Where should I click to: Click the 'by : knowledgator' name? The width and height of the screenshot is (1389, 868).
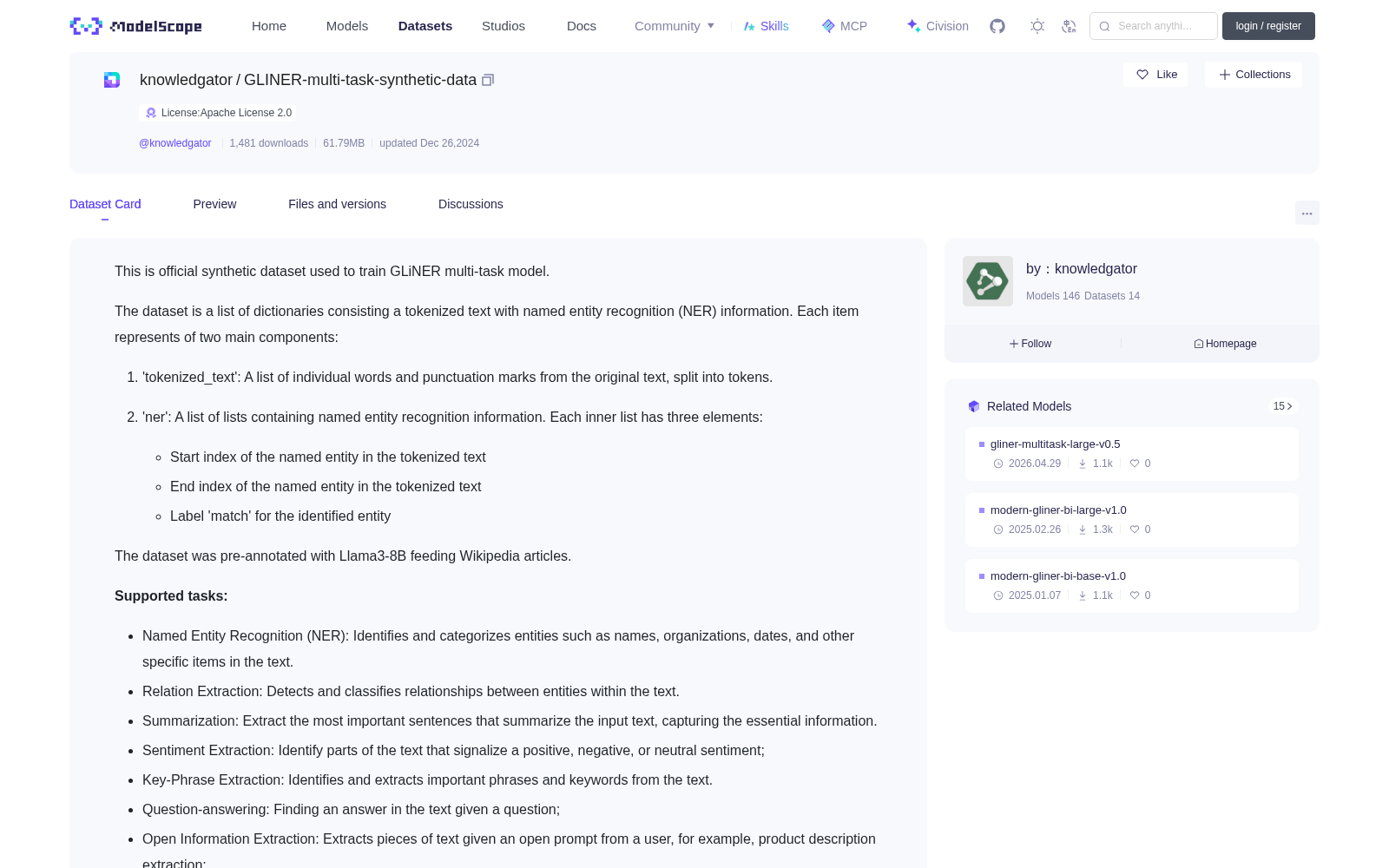[x=1082, y=269]
